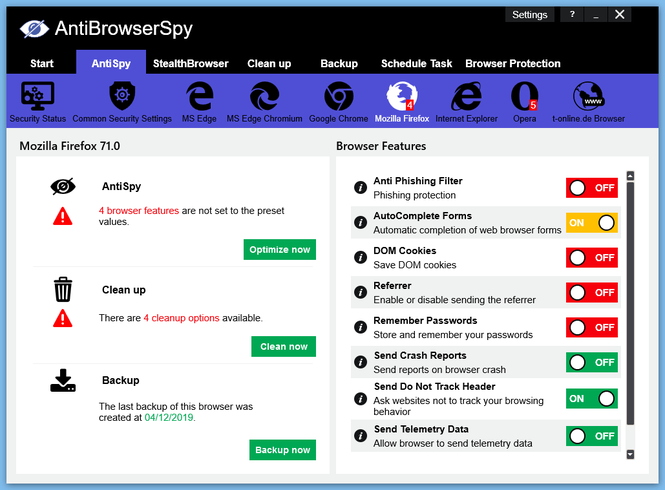Open the Browser Protection tab
Image resolution: width=665 pixels, height=490 pixels.
pyautogui.click(x=513, y=63)
